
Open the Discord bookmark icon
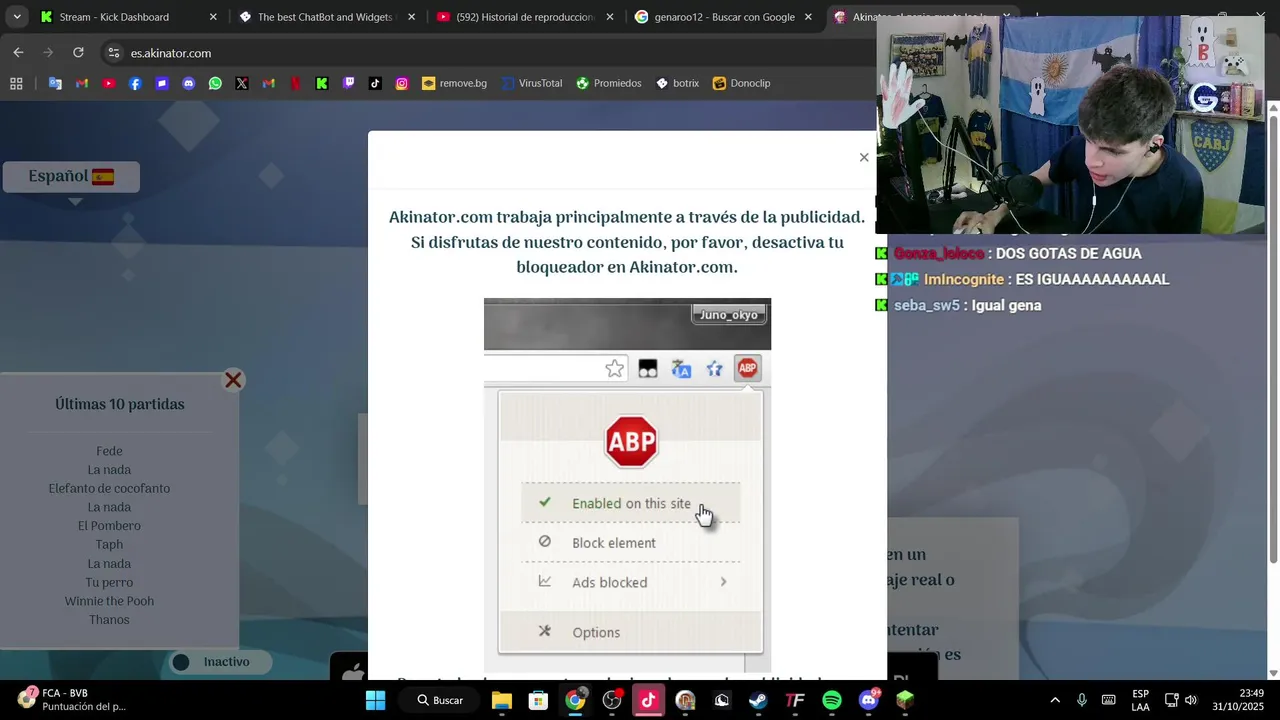(x=188, y=83)
